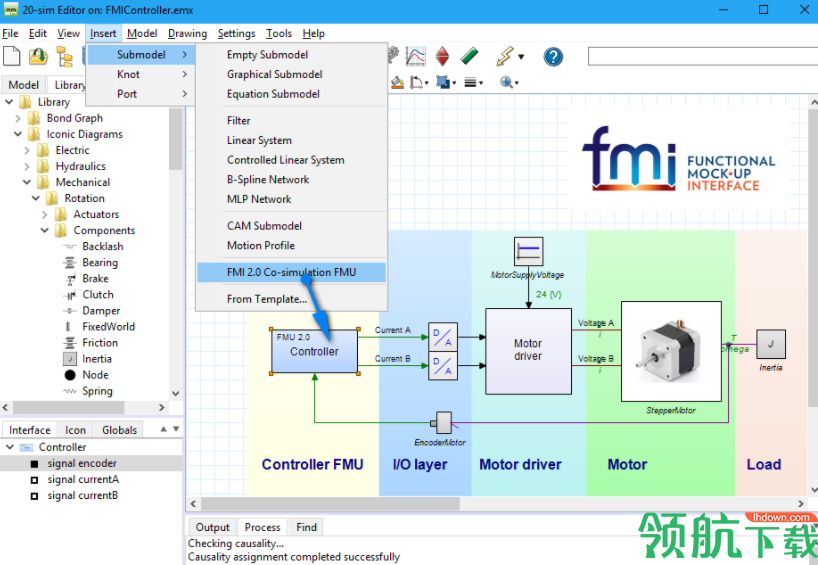The image size is (818, 565).
Task: Select the FMU 2.0 Controller block
Action: click(x=315, y=351)
